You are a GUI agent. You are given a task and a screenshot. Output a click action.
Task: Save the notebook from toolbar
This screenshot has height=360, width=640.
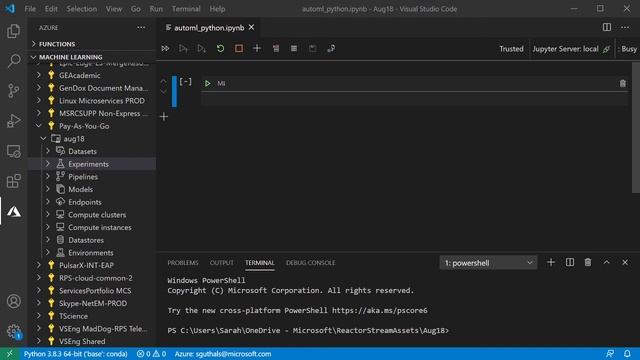313,49
